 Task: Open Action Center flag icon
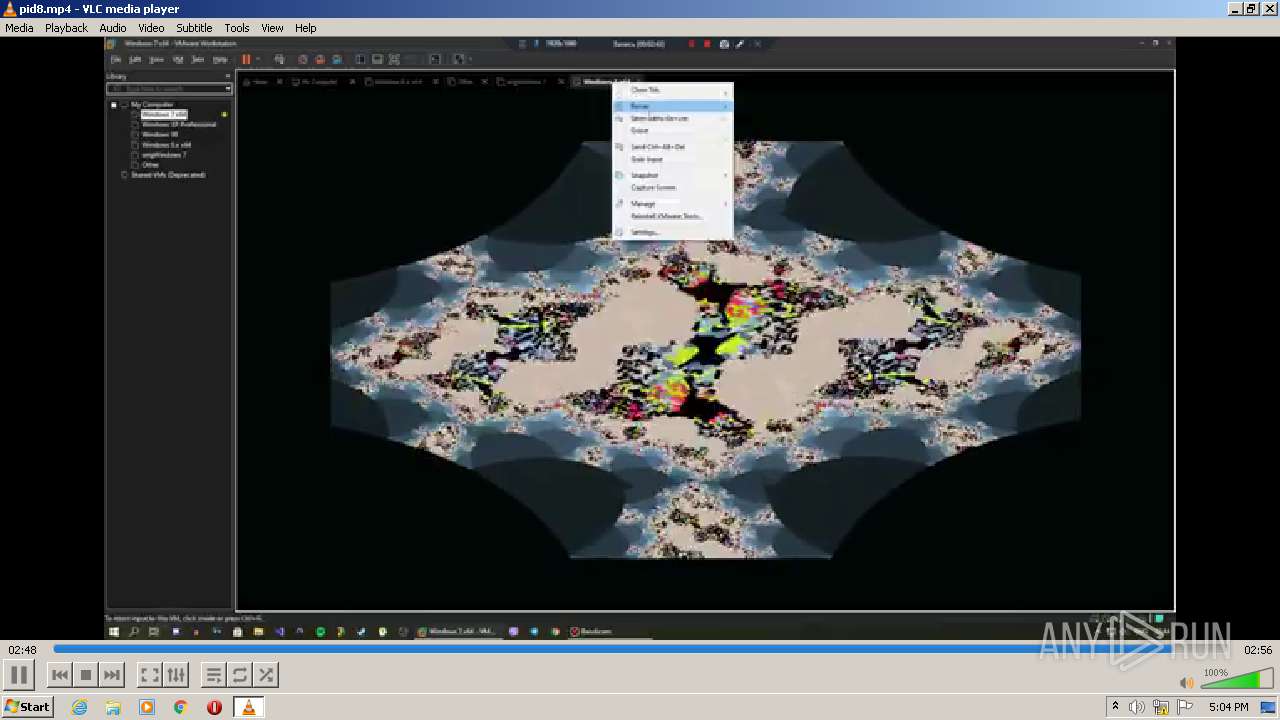[x=1185, y=707]
